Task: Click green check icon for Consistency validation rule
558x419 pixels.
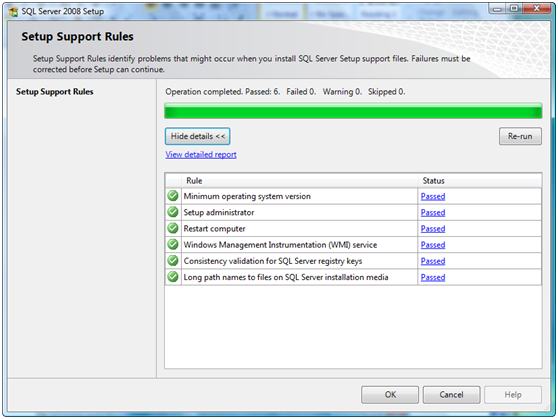Action: point(173,261)
